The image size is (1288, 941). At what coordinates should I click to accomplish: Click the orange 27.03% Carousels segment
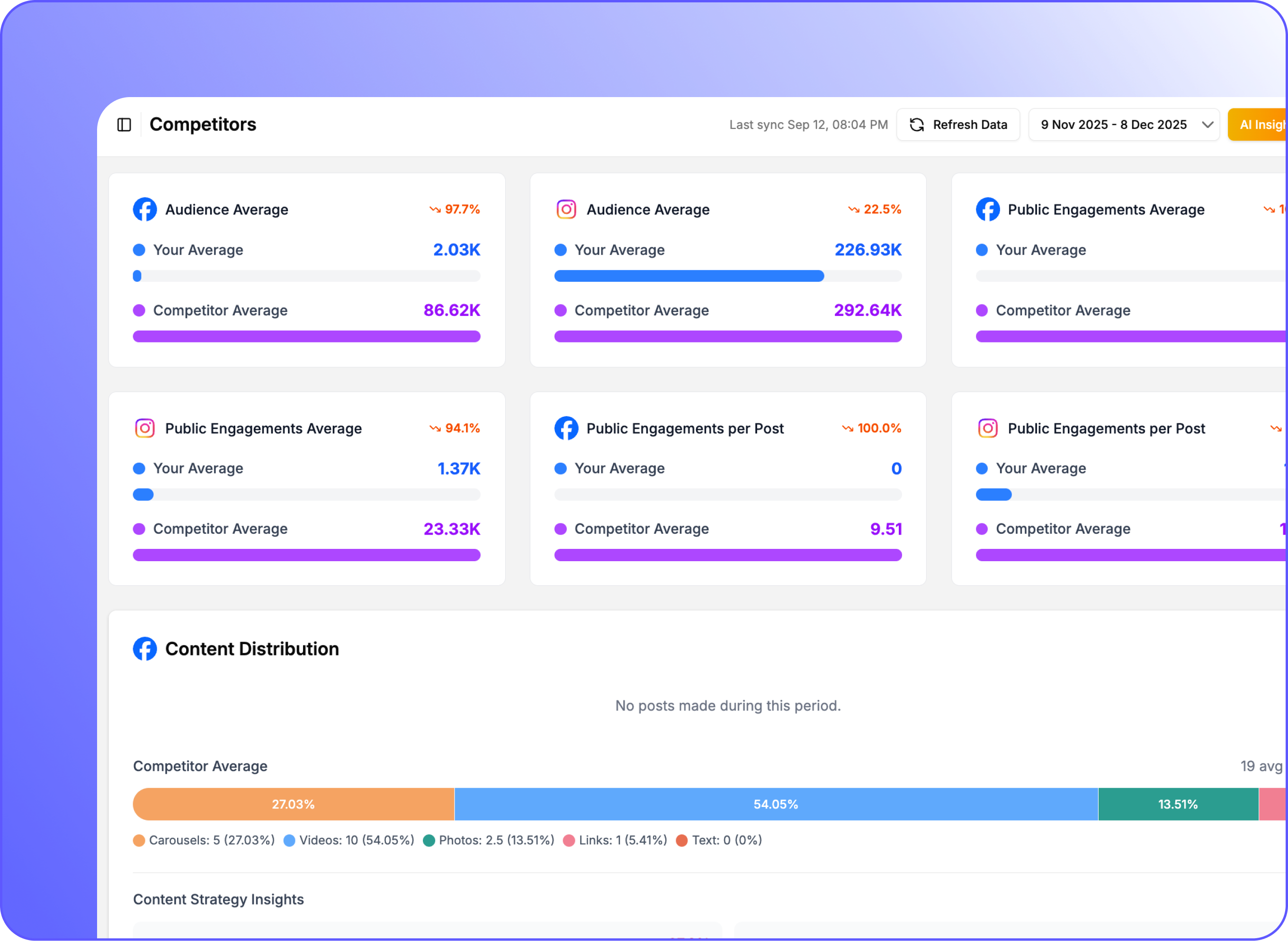tap(293, 804)
